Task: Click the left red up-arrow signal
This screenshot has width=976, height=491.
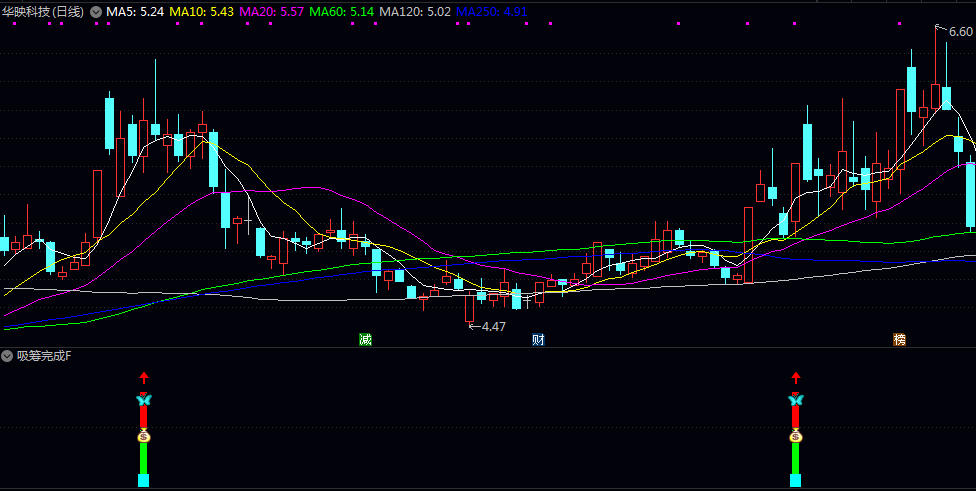Action: [x=144, y=377]
